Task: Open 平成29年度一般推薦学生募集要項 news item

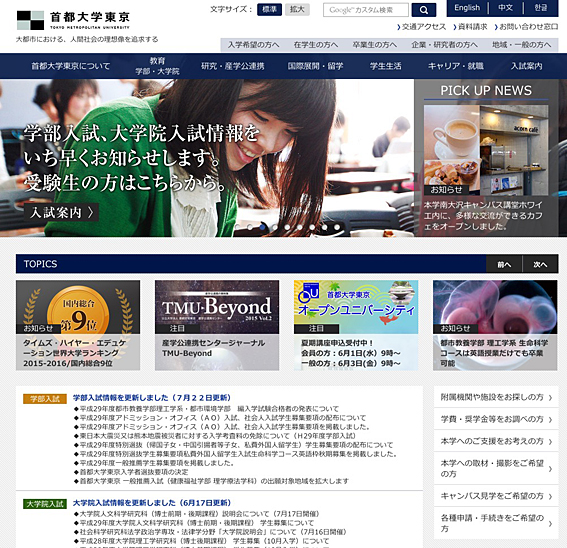Action: click(154, 463)
